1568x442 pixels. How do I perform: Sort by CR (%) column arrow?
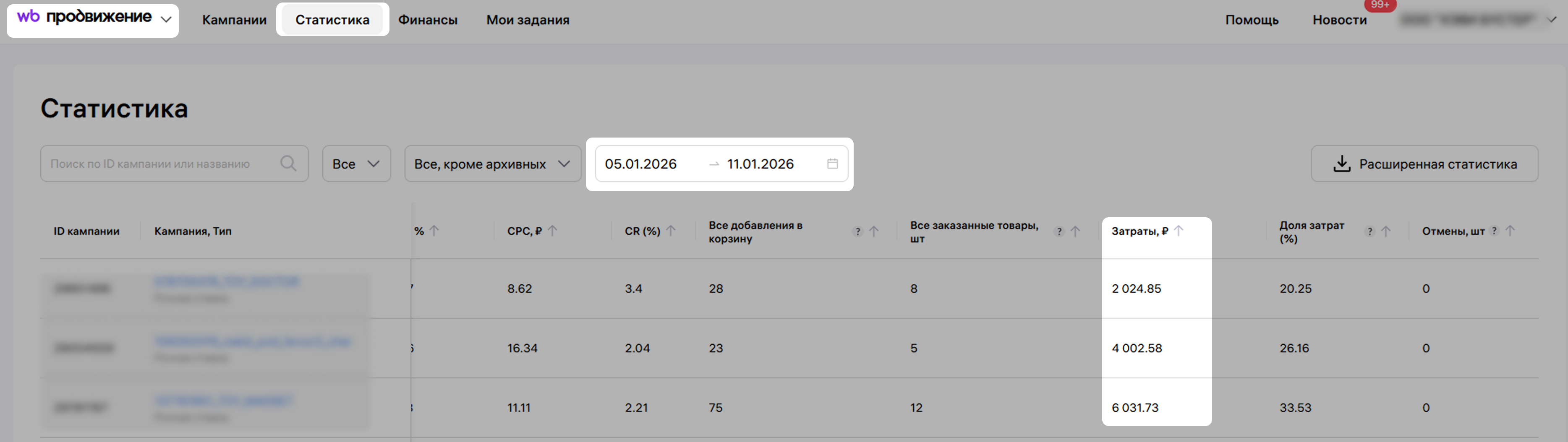[x=670, y=231]
